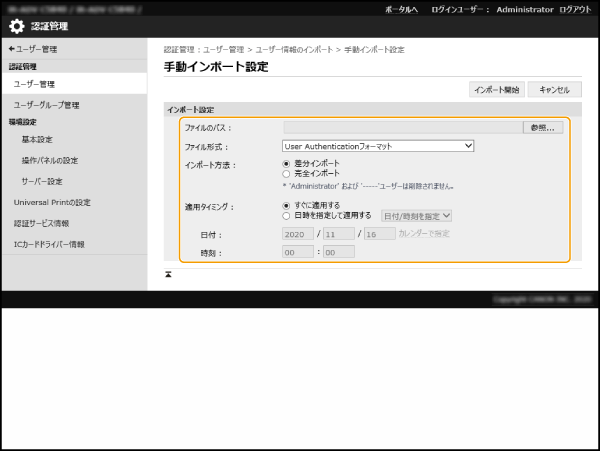Click the インポート開始 button

(496, 89)
